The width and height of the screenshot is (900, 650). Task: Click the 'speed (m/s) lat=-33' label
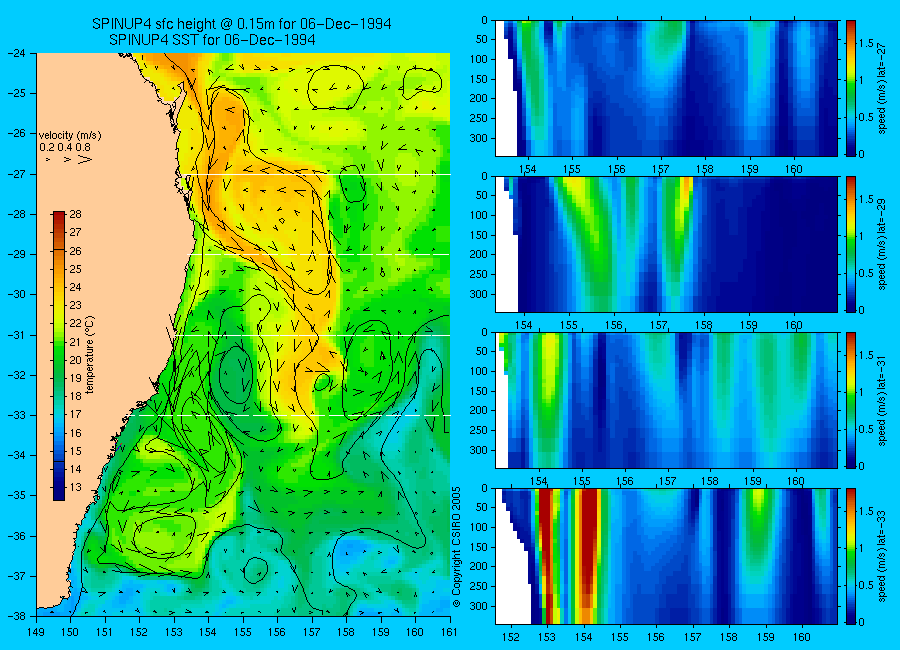pos(882,556)
